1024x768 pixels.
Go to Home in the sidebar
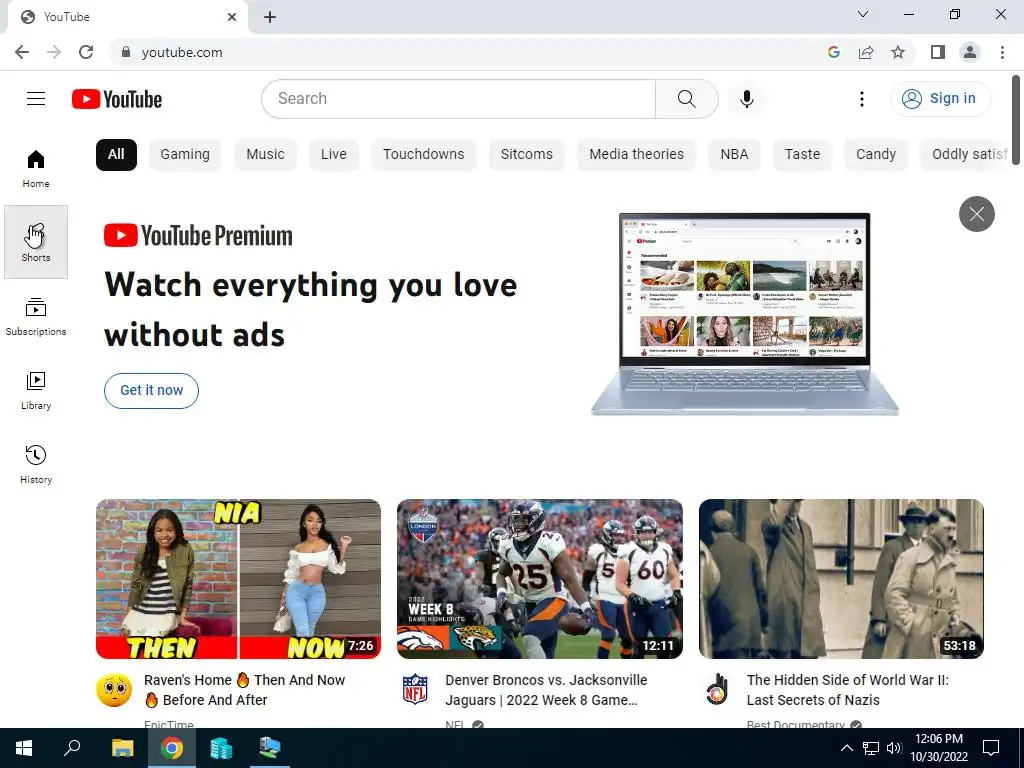36,168
